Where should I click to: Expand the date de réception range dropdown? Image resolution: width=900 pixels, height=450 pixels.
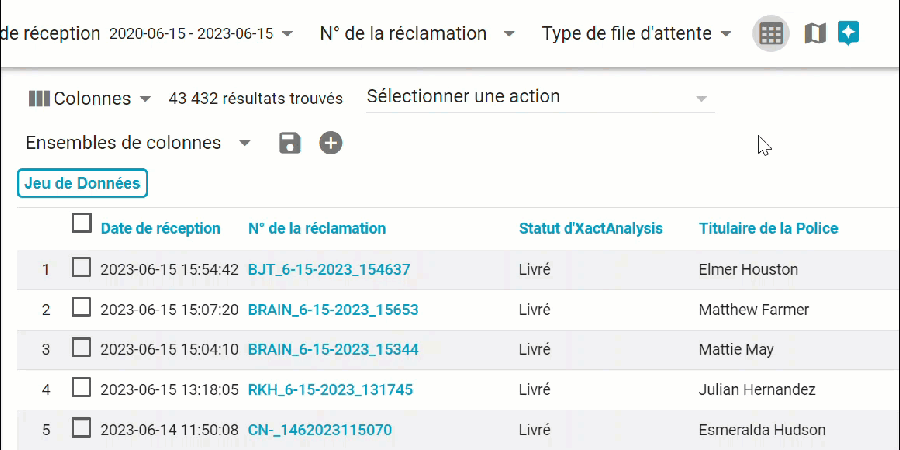[x=288, y=34]
